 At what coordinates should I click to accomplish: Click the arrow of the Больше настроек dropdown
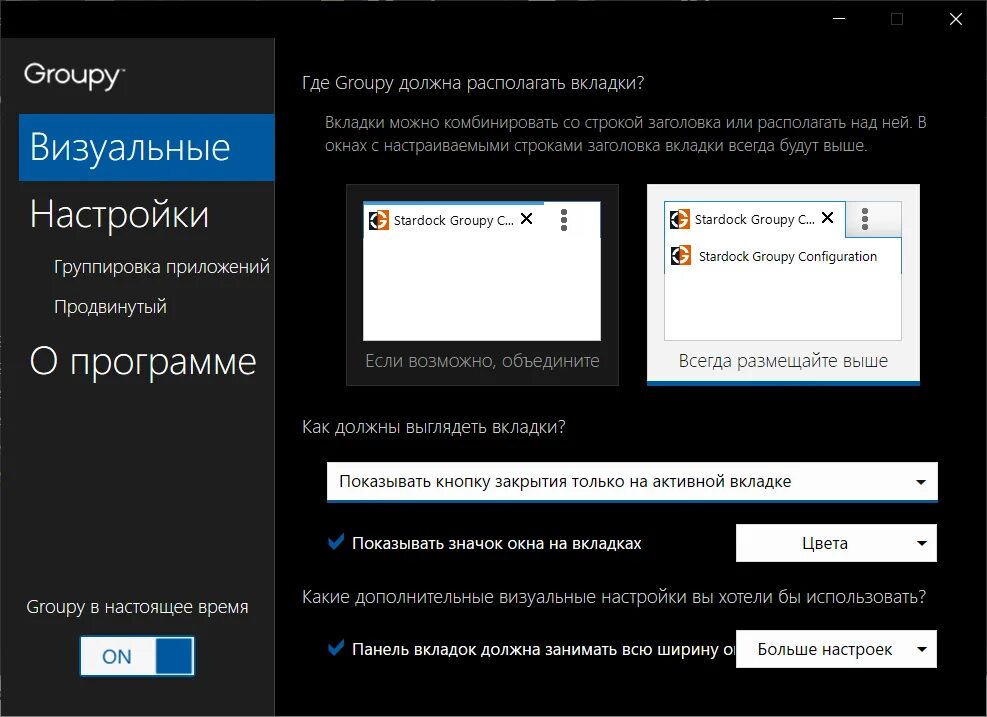(922, 650)
